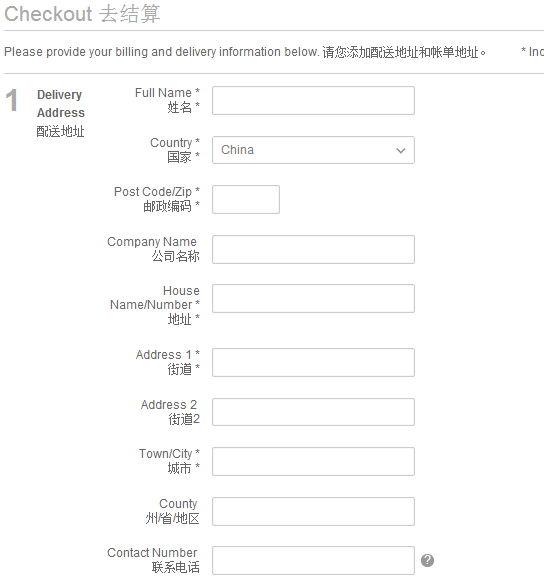Select the Company Name text box
544x577 pixels.
point(313,249)
